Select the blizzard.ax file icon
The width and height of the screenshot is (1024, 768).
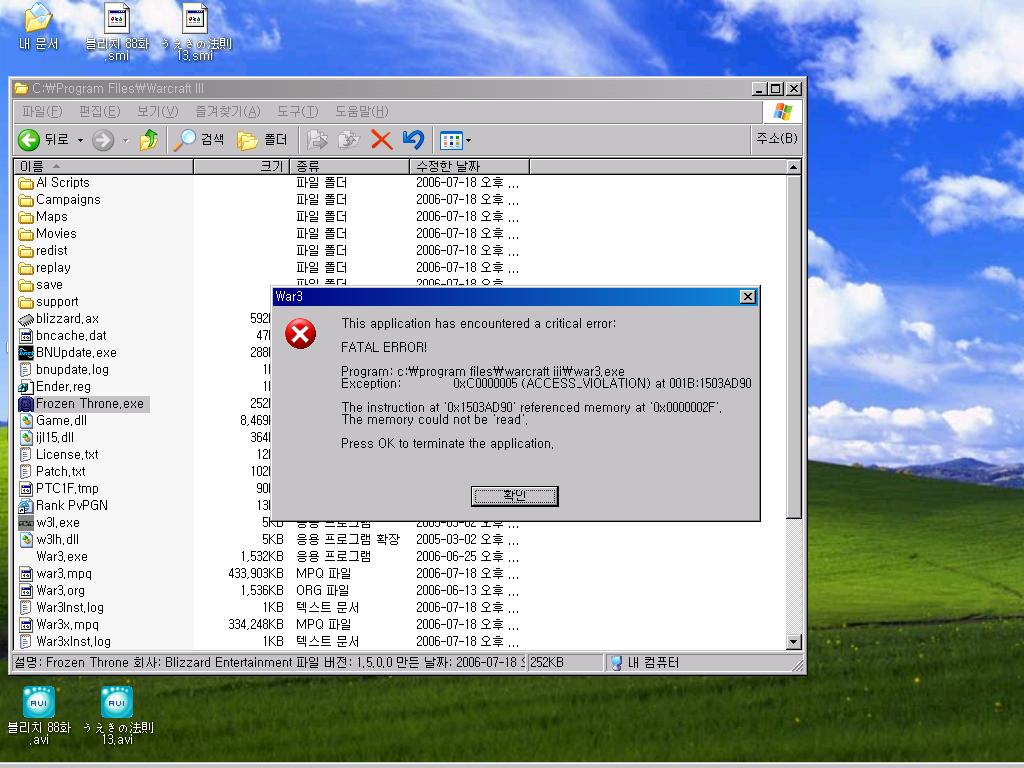pos(25,319)
